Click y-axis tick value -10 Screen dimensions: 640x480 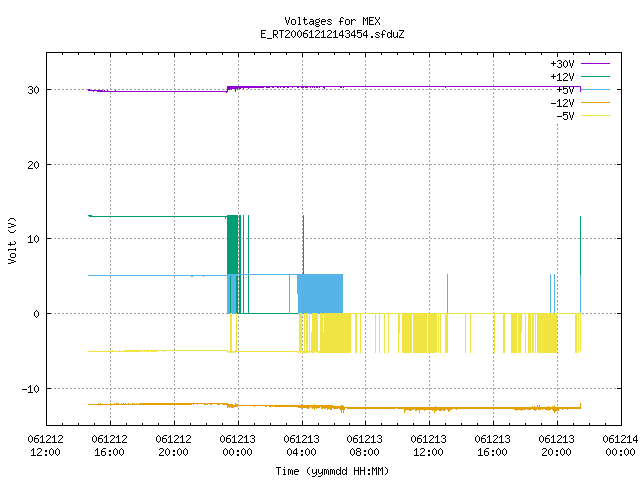point(31,389)
